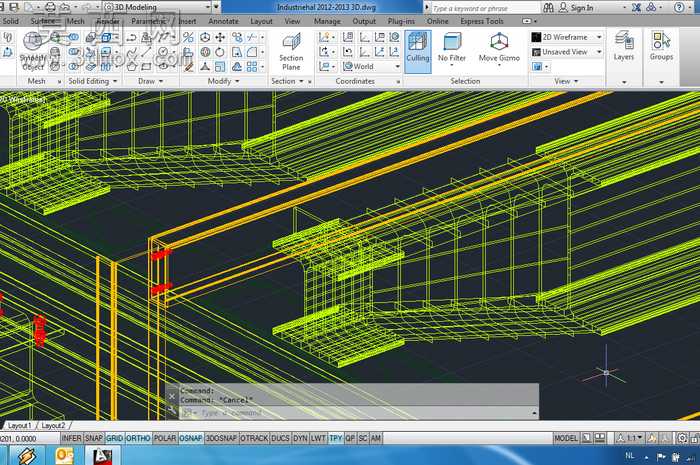Switch to the Layout2 tab
Screen dimensions: 700x465
tap(53, 426)
